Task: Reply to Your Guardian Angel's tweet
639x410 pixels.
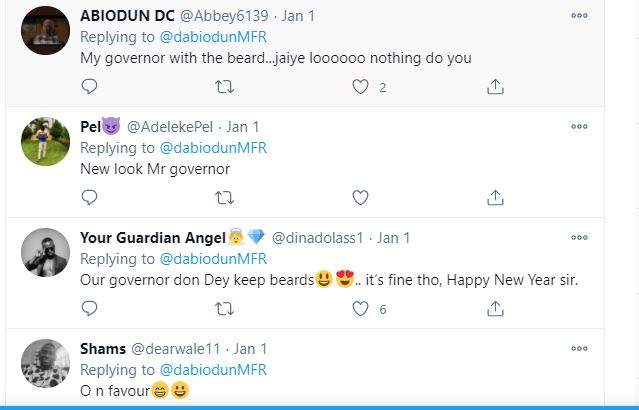Action: pos(89,309)
